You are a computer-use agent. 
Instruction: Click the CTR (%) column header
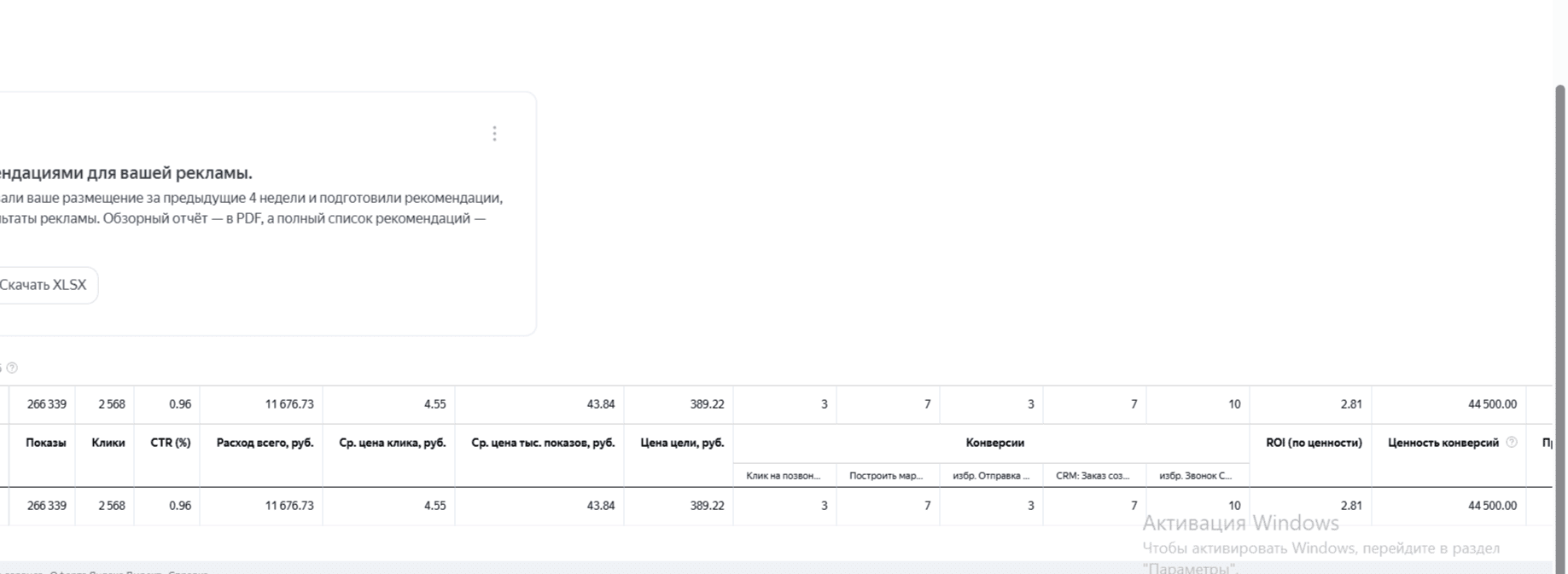point(170,443)
